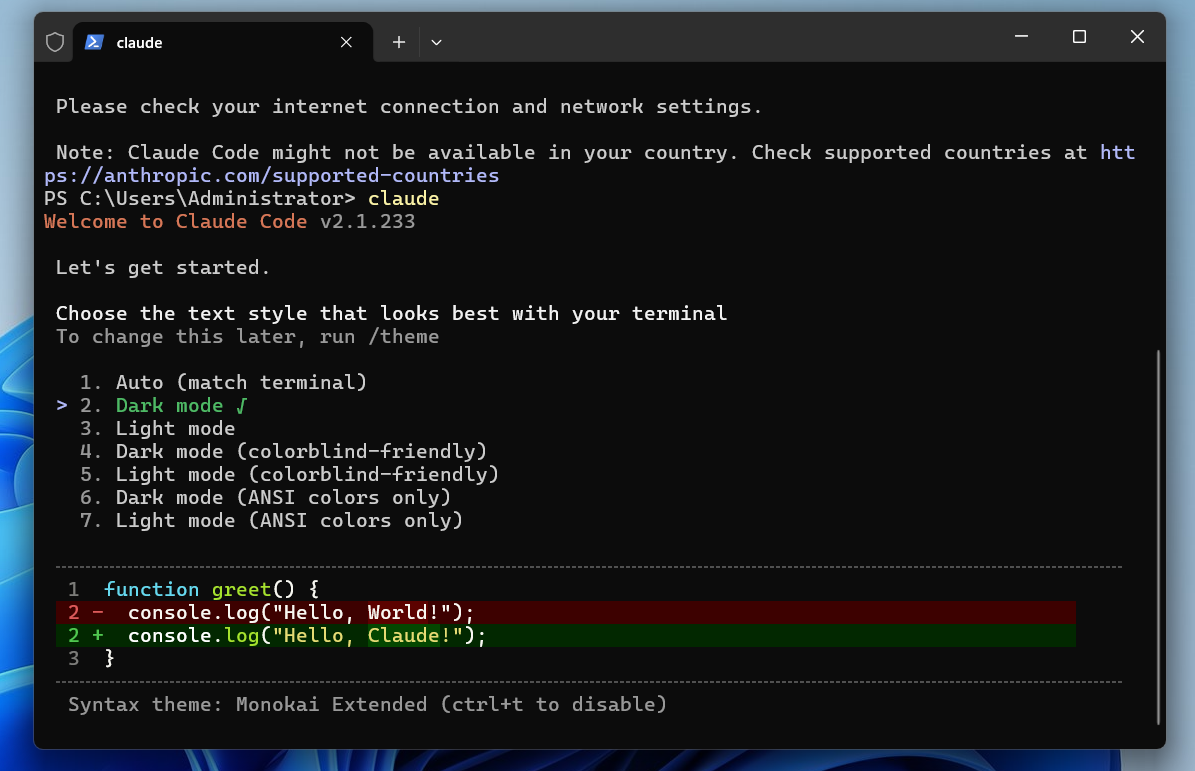Click 'Syntax theme: Monokai Extended' line

[367, 704]
